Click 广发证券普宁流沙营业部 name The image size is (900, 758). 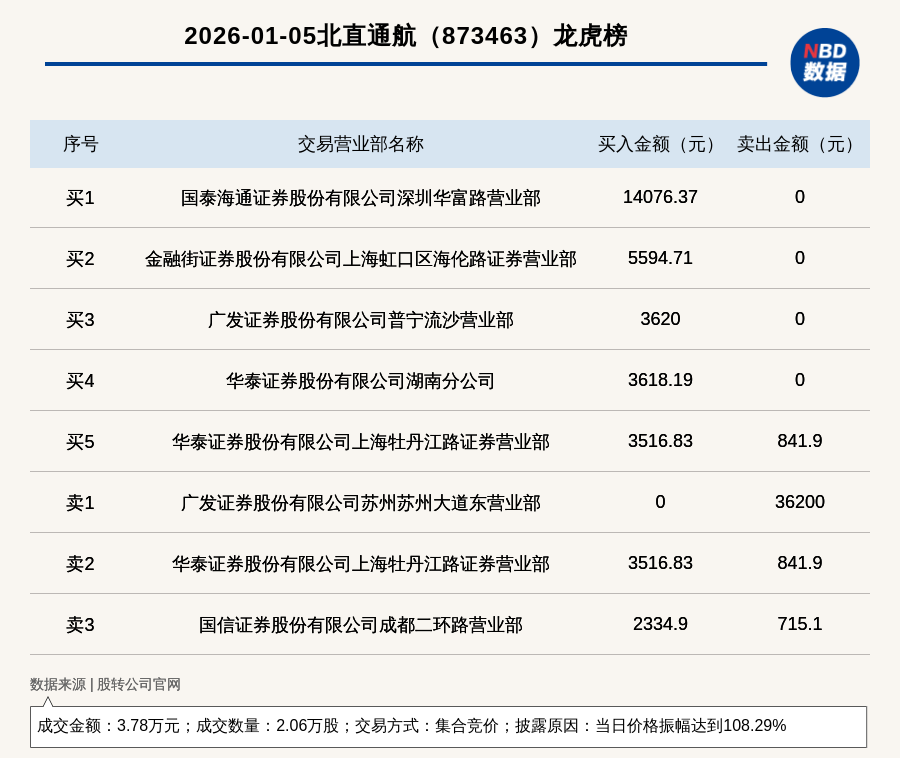coord(360,320)
